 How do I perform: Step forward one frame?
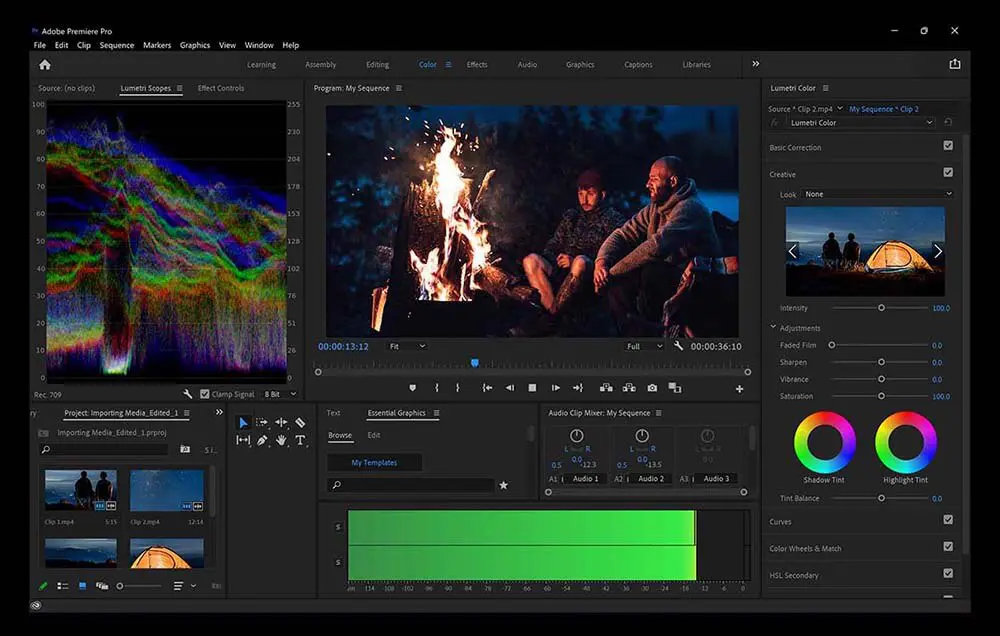coord(555,388)
